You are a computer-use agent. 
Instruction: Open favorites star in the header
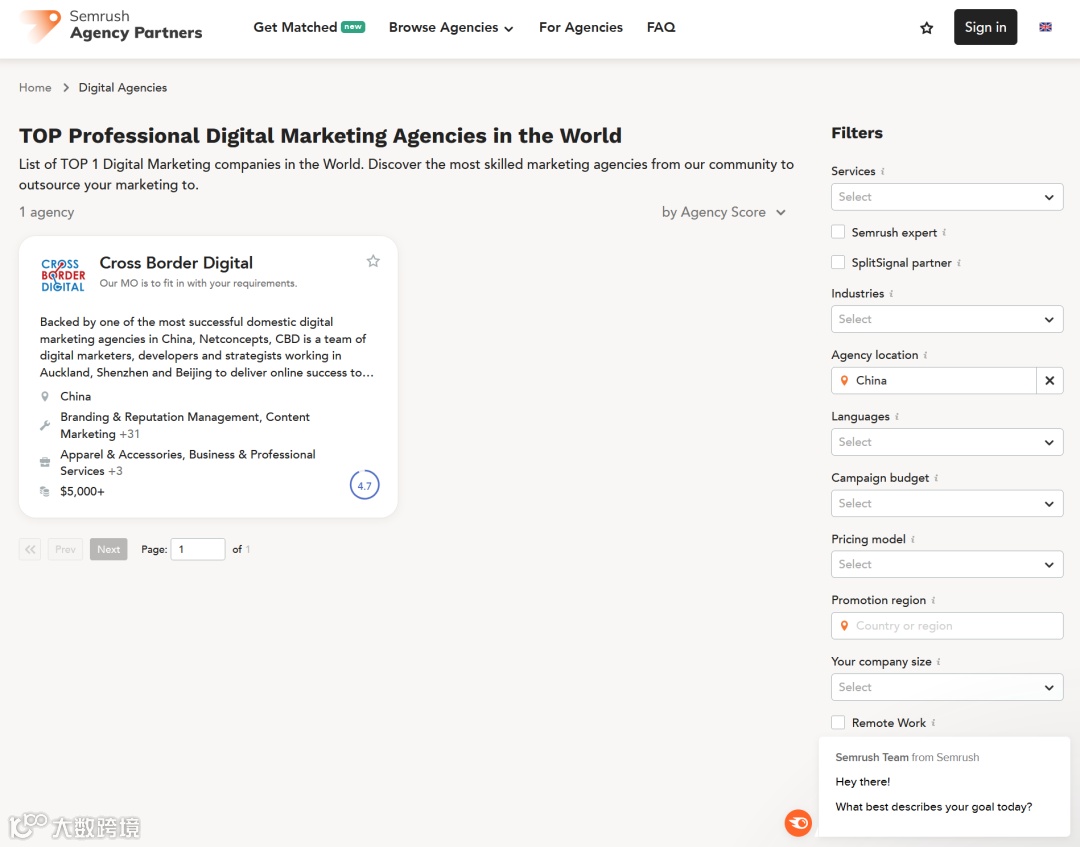(927, 28)
